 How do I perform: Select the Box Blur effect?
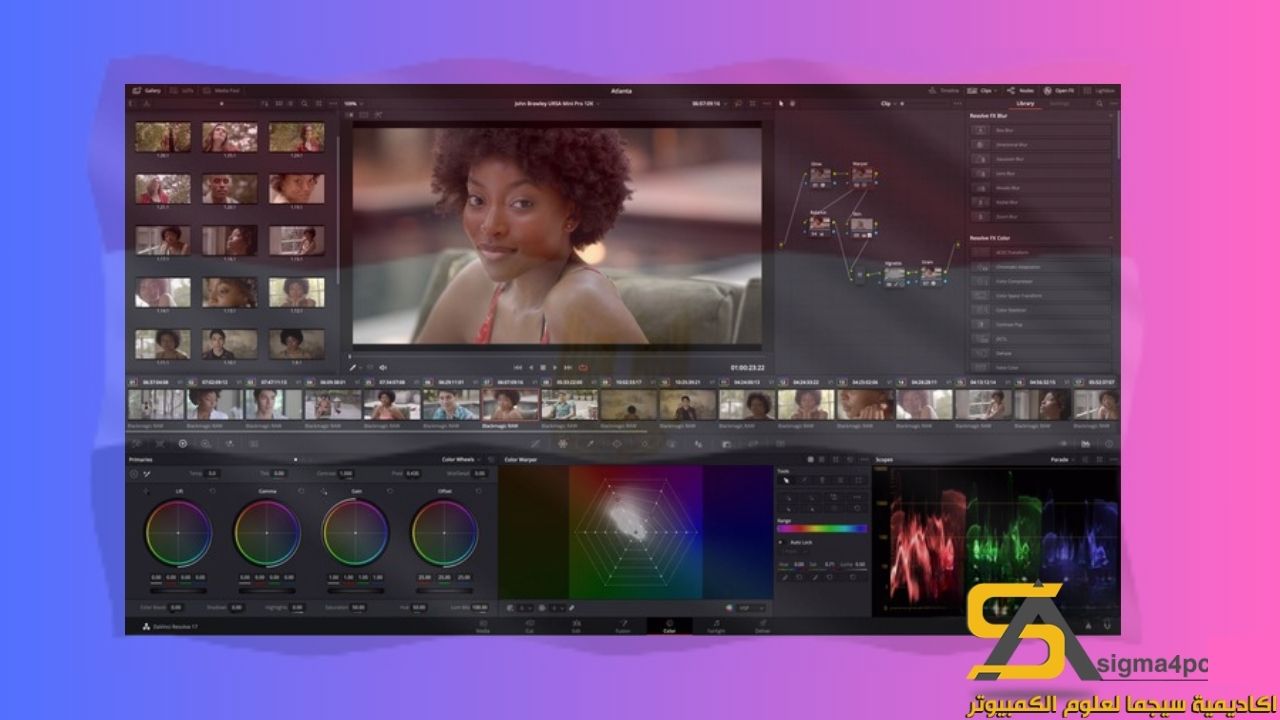1040,130
